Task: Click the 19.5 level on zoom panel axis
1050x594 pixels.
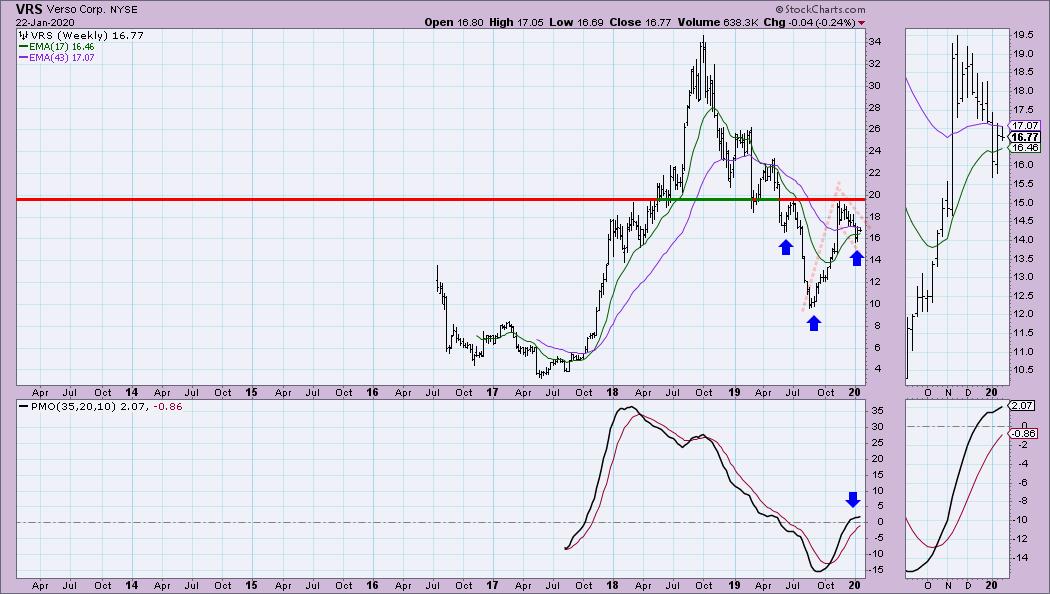Action: [1023, 35]
